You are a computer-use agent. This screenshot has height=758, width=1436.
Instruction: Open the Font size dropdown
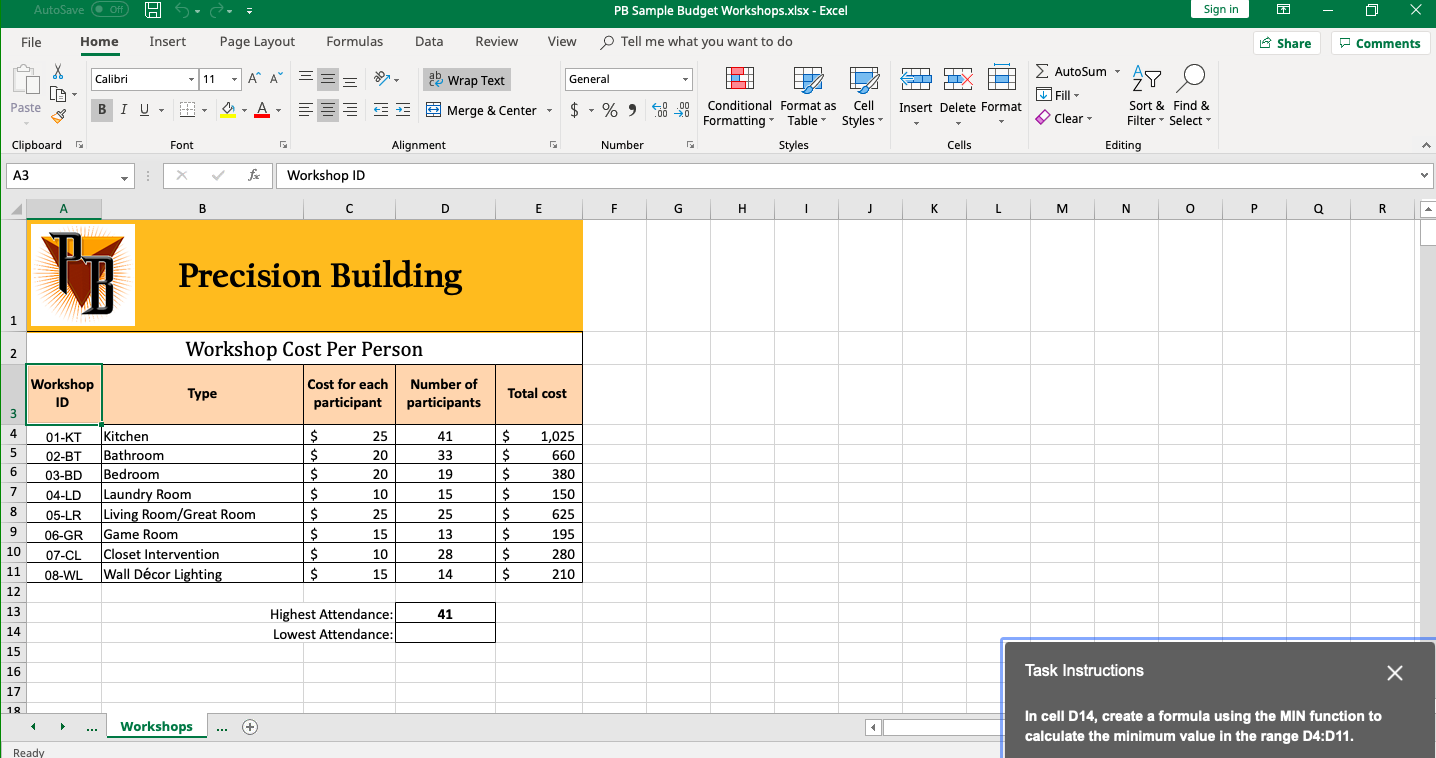234,79
